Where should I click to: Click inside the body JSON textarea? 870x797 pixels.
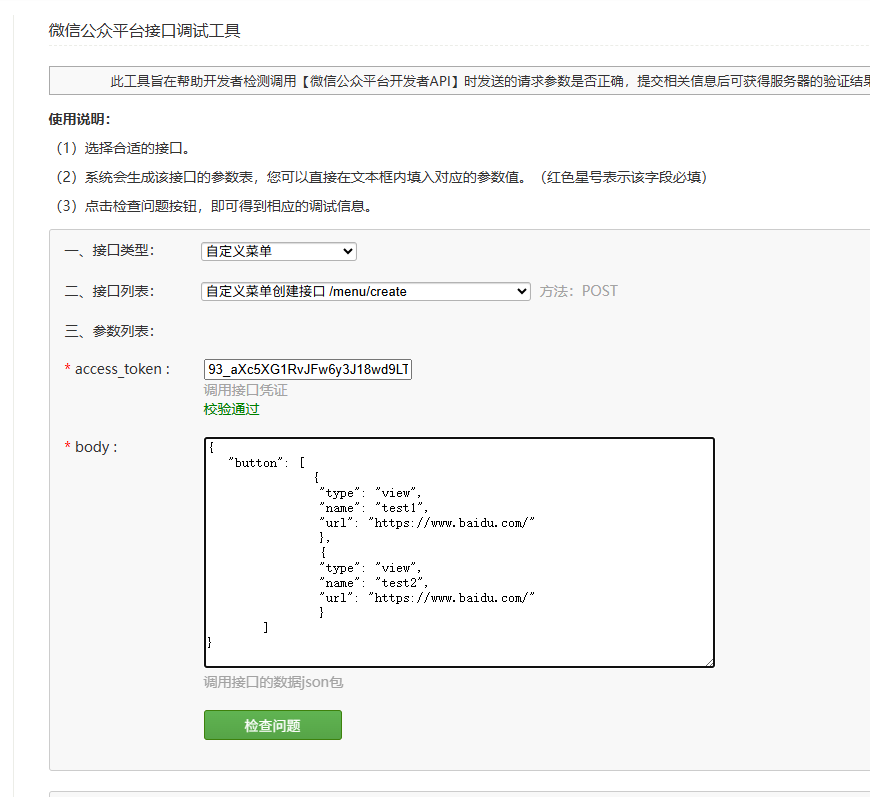click(459, 552)
